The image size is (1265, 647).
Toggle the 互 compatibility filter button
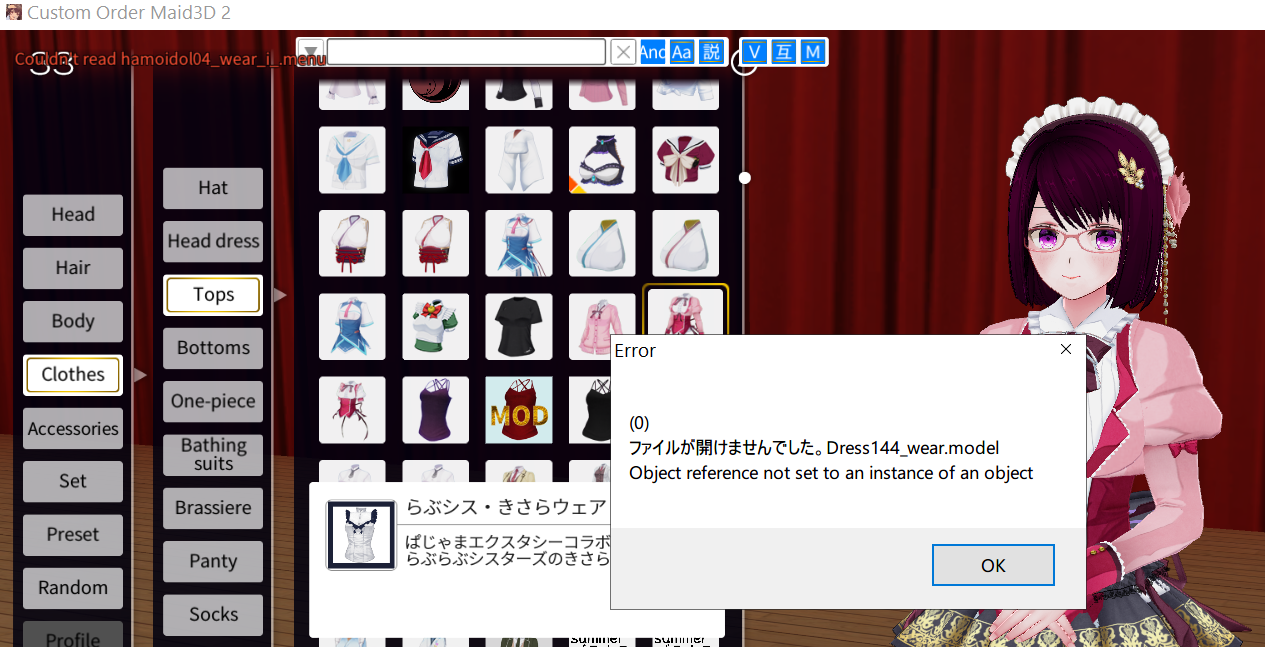click(784, 52)
